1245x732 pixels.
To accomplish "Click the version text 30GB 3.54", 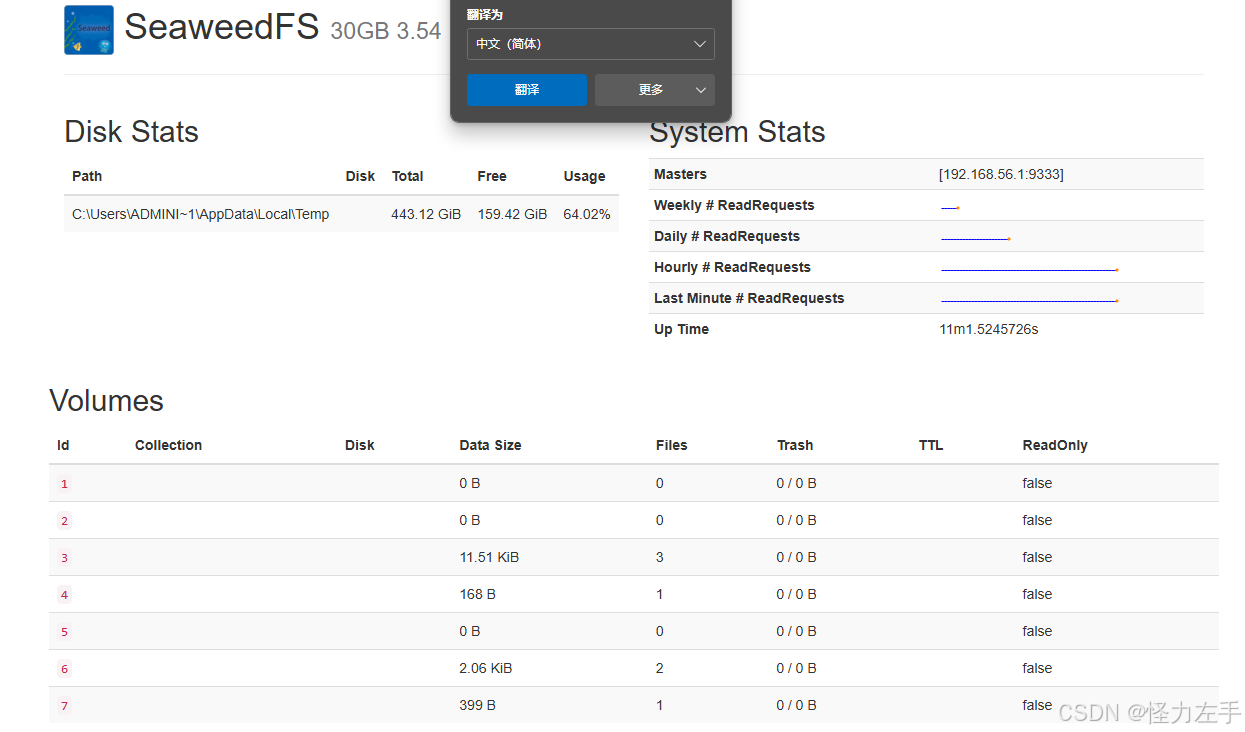I will click(386, 31).
